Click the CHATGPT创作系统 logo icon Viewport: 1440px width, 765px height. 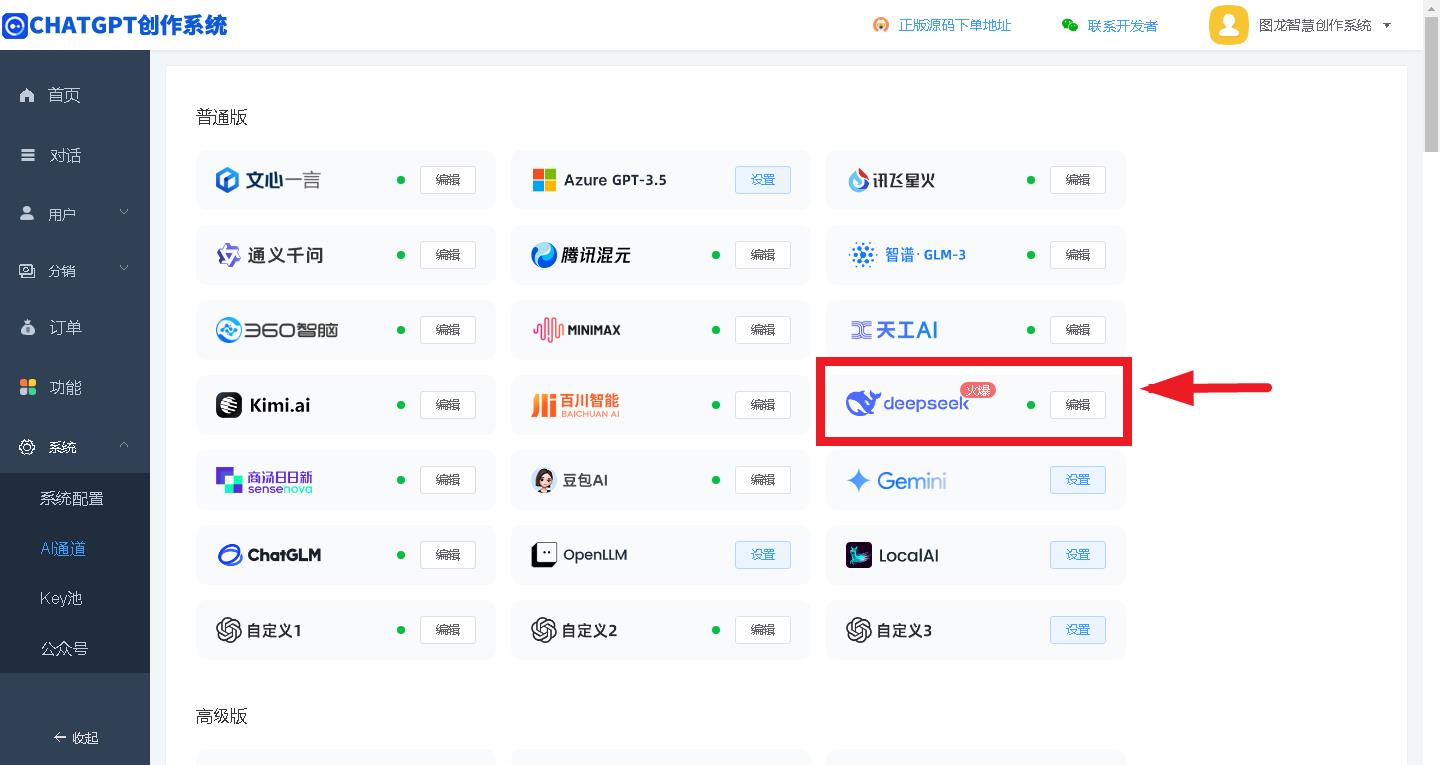(x=15, y=25)
